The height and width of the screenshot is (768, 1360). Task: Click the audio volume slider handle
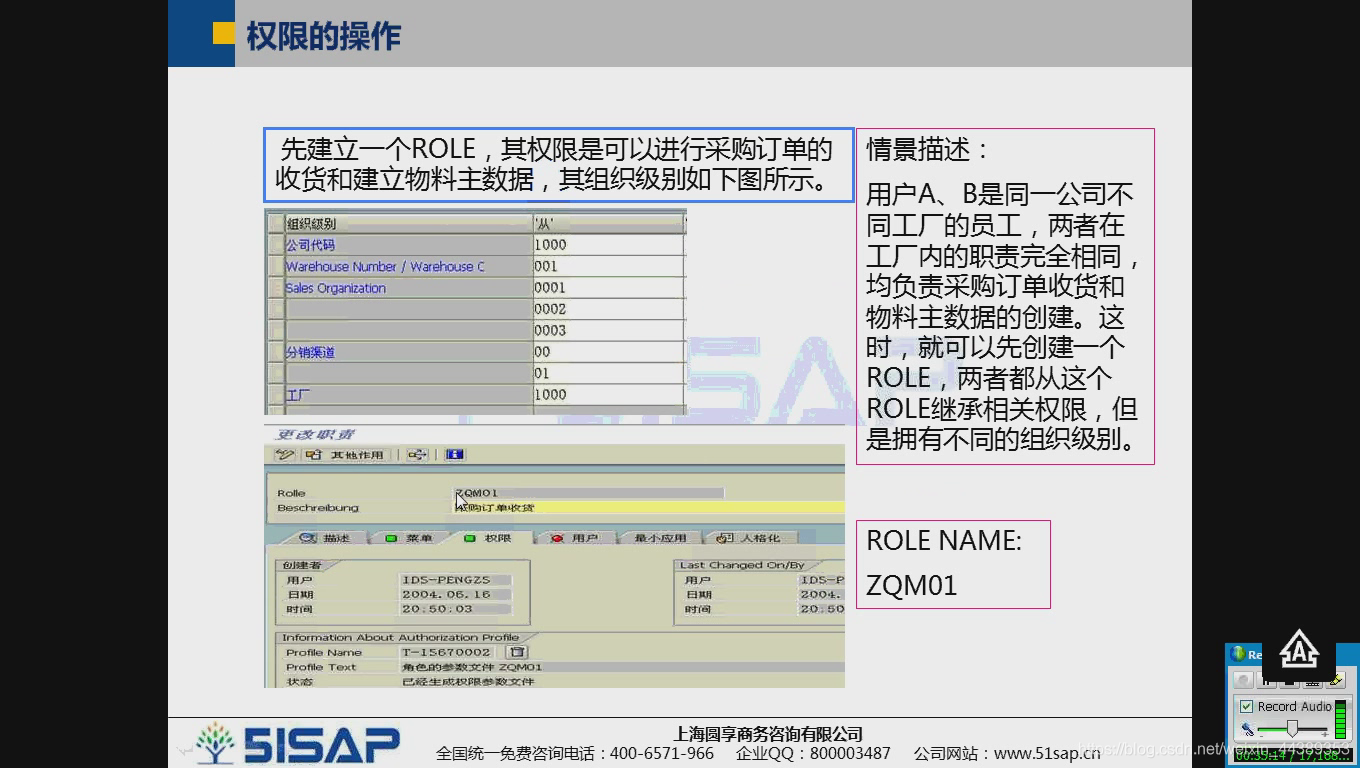coord(1292,729)
